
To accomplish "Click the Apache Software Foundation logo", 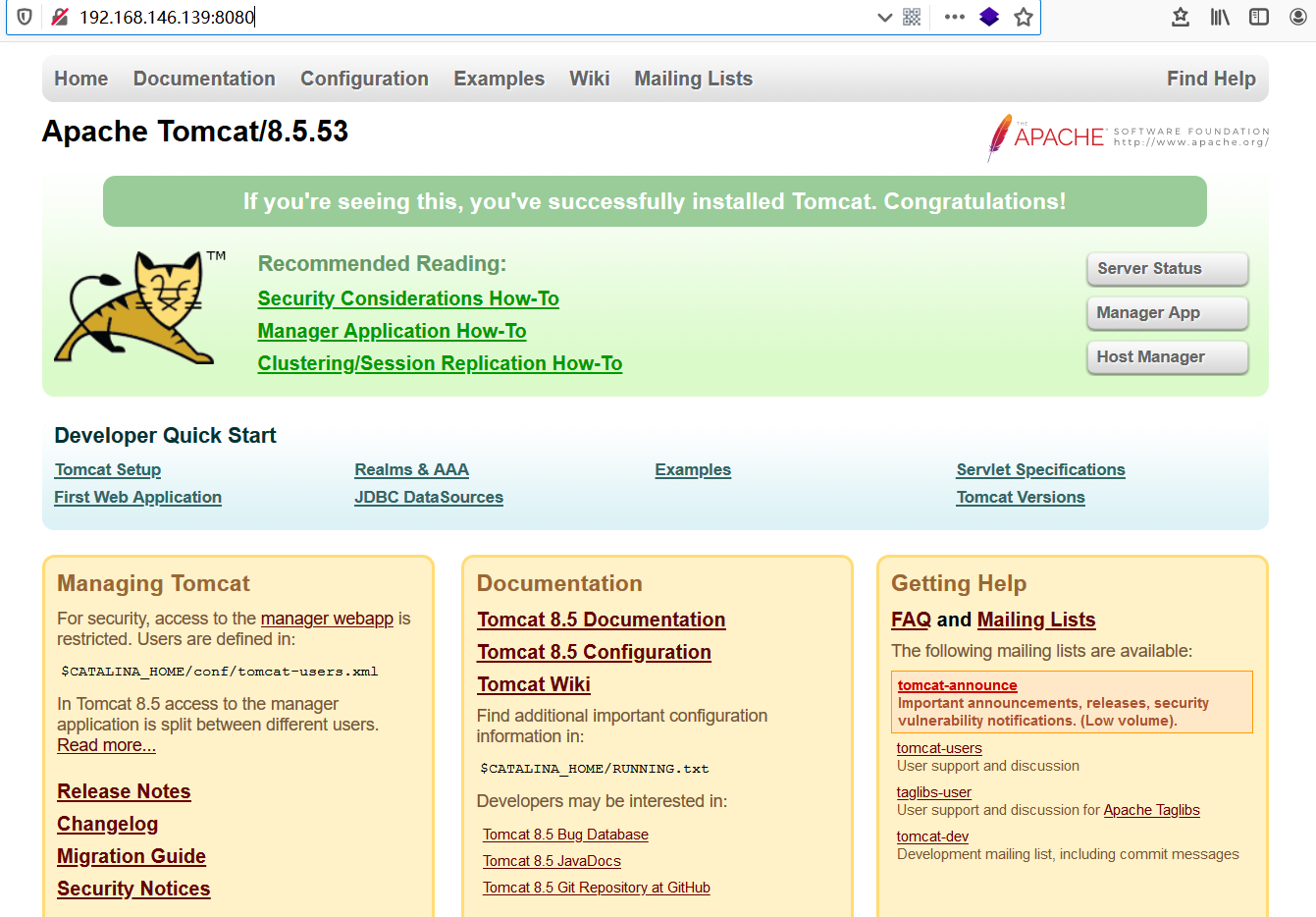I will (1129, 137).
